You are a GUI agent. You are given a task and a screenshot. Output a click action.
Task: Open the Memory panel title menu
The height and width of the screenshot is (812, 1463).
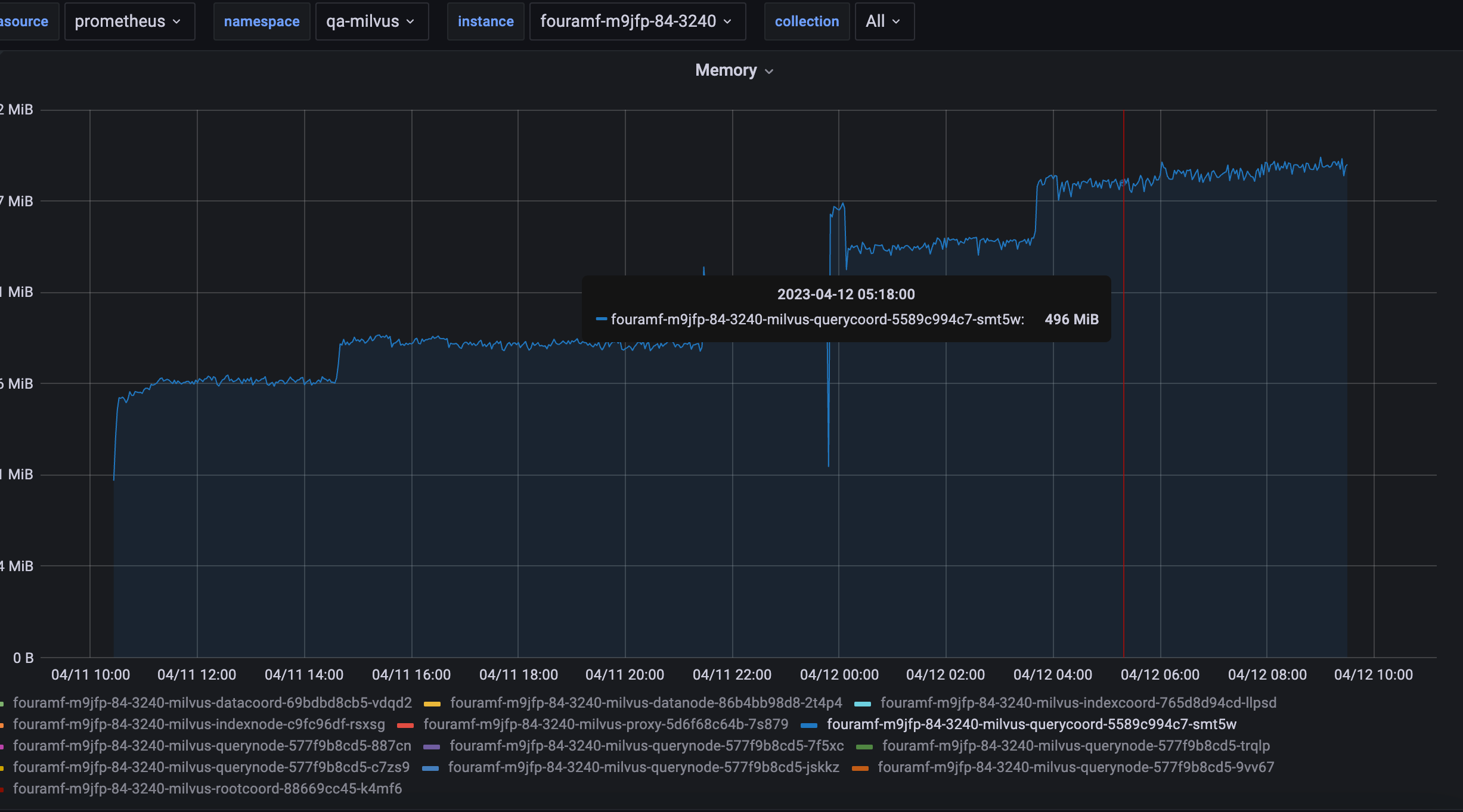[733, 70]
